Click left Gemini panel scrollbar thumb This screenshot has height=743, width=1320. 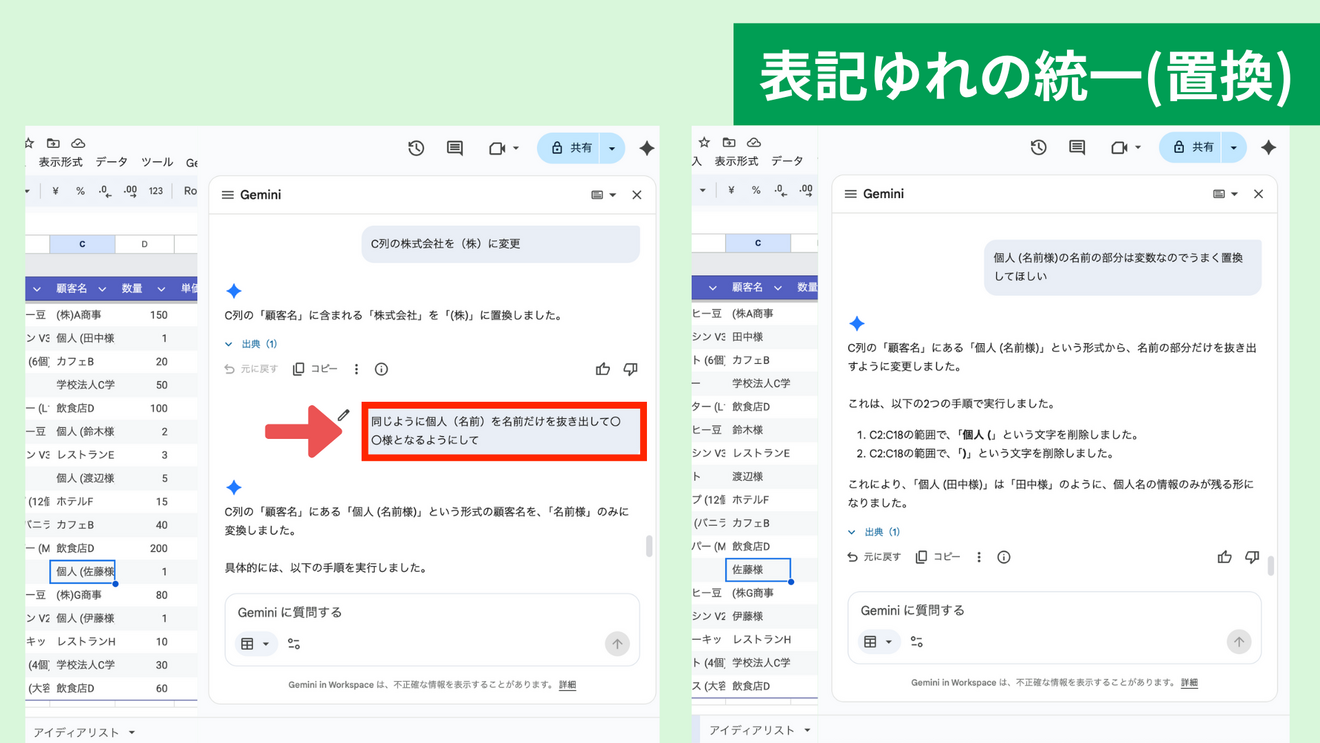coord(649,546)
